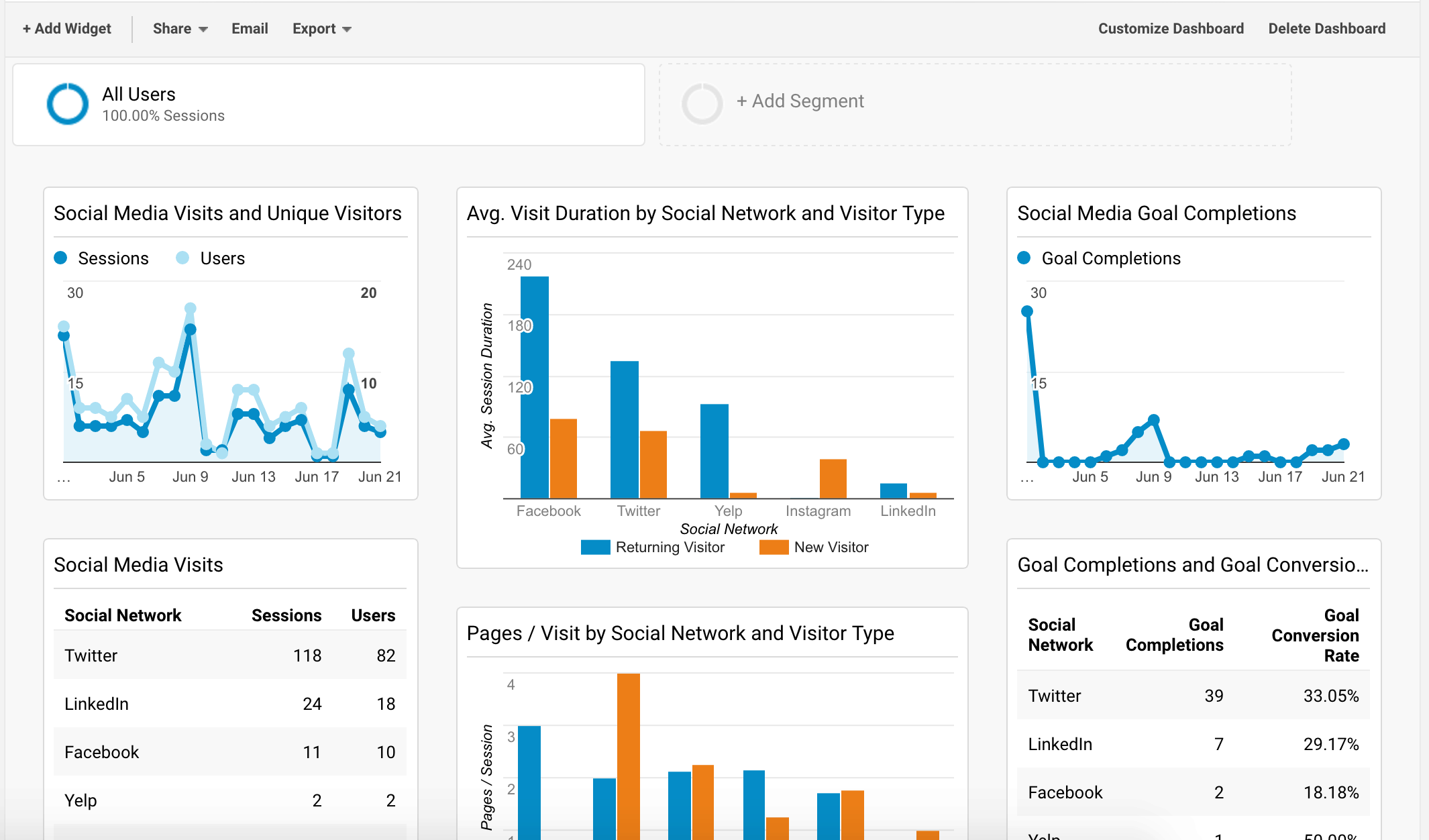The height and width of the screenshot is (840, 1429).
Task: Open Customize Dashboard
Action: tap(1171, 29)
